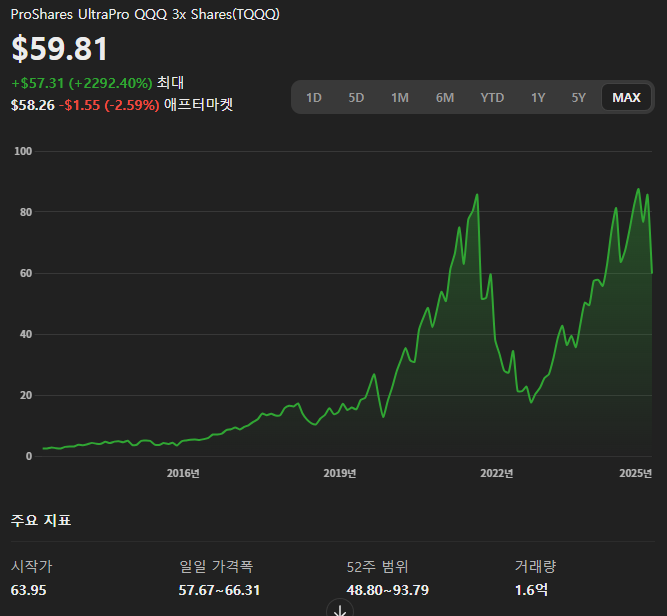Screen dimensions: 667x616
Task: Show the YTD chart range
Action: click(x=492, y=97)
